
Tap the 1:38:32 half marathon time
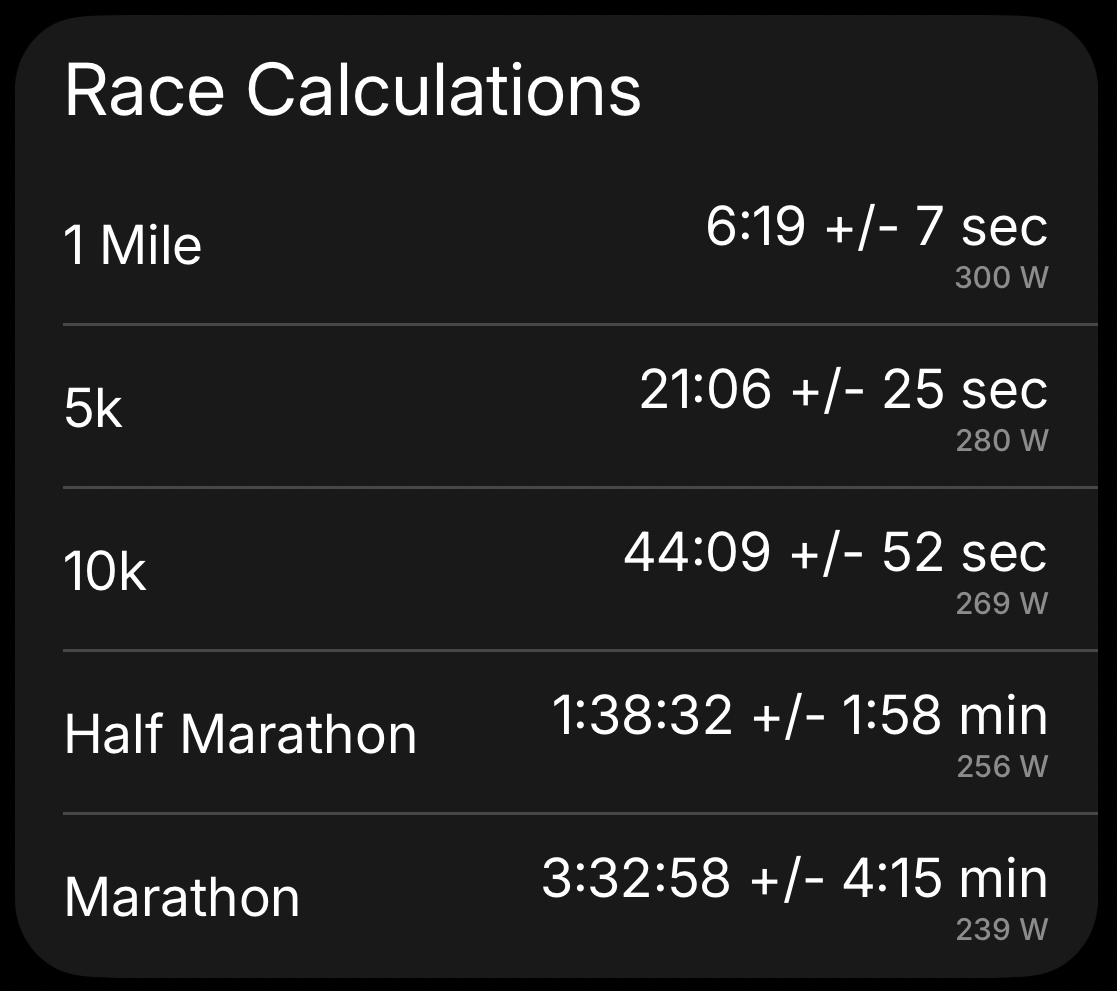click(x=642, y=715)
